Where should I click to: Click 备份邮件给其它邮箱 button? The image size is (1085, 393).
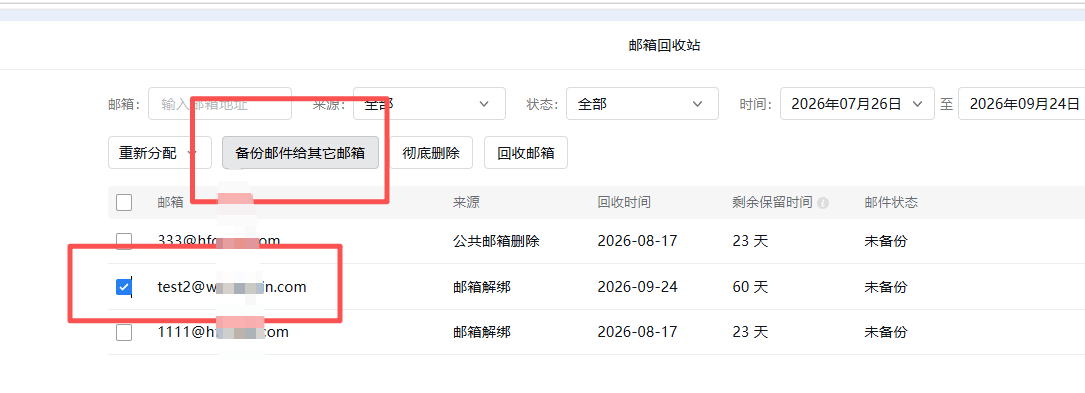tap(300, 153)
